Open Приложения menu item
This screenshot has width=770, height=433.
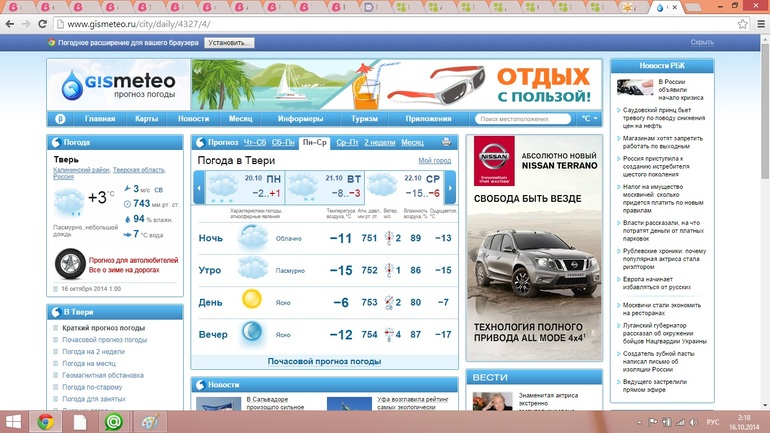click(x=428, y=119)
